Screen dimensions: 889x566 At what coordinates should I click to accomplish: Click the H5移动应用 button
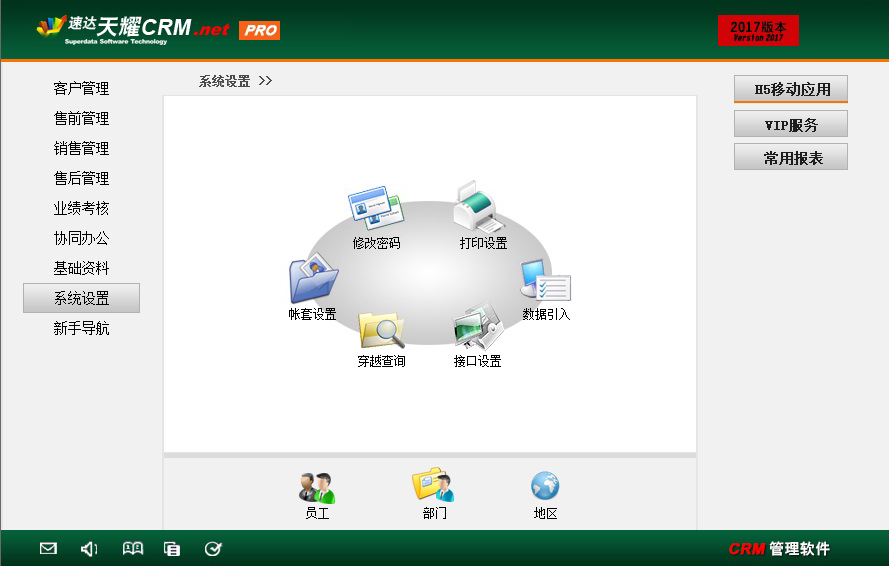tap(791, 89)
